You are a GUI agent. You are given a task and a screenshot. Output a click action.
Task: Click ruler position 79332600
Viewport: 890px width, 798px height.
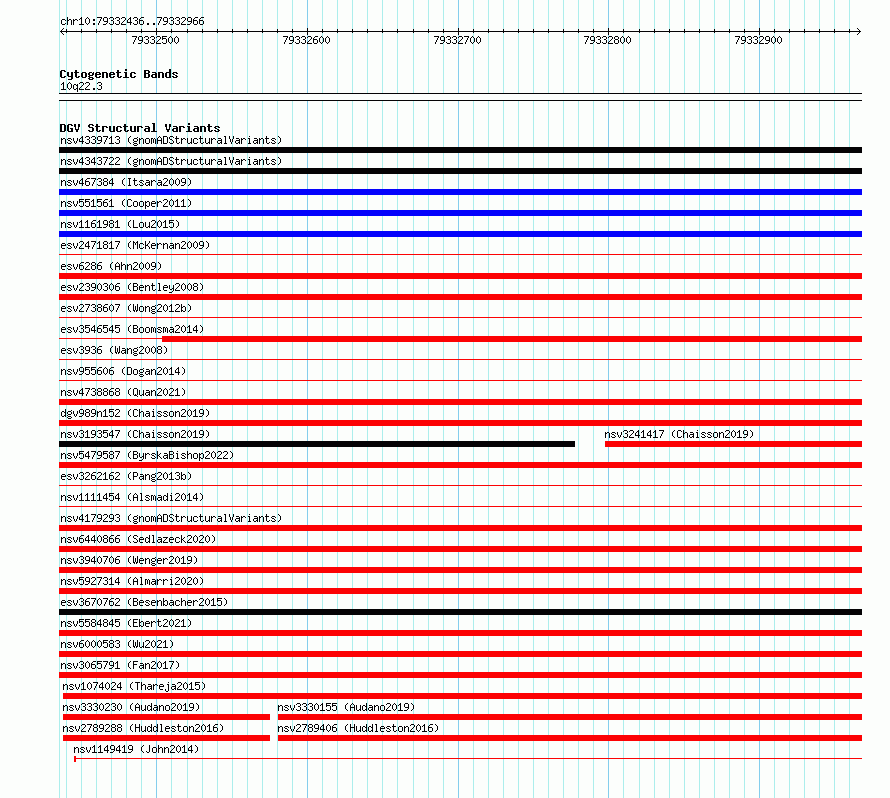pos(307,40)
